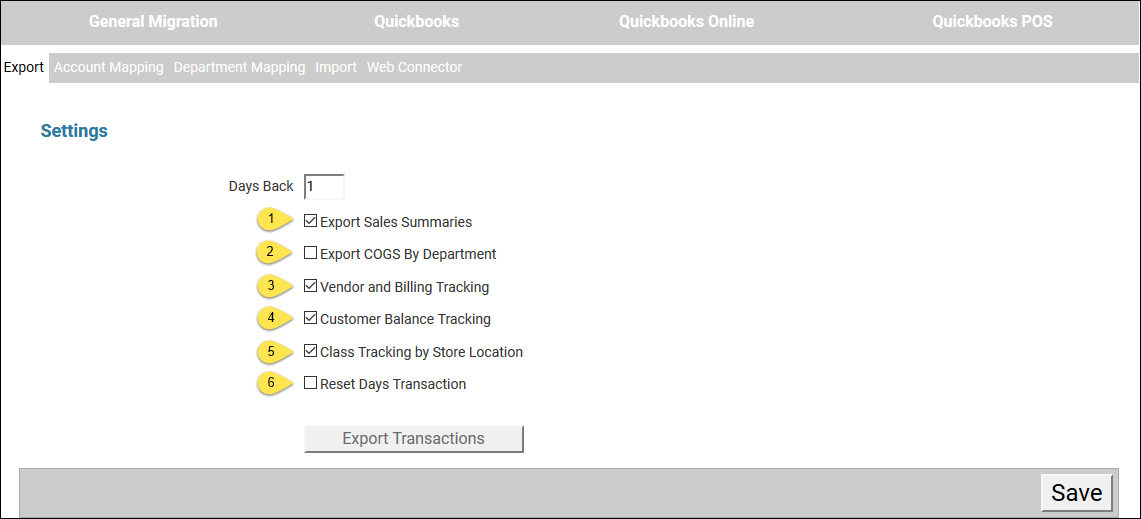Click the Days Back input field

click(x=324, y=186)
